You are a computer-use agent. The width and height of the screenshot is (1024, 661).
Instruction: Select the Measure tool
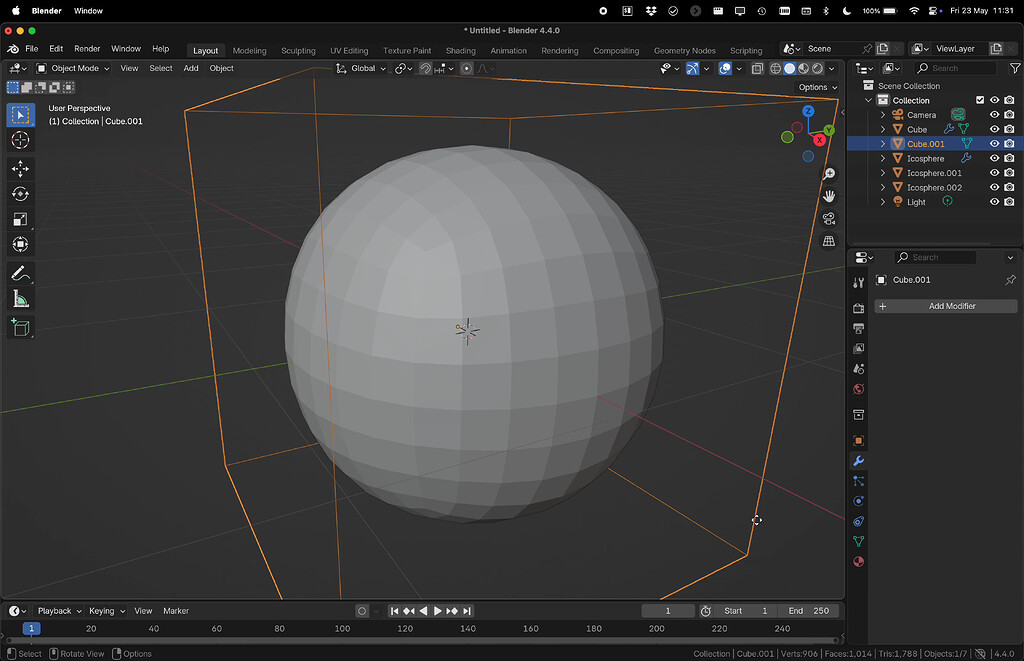(20, 299)
